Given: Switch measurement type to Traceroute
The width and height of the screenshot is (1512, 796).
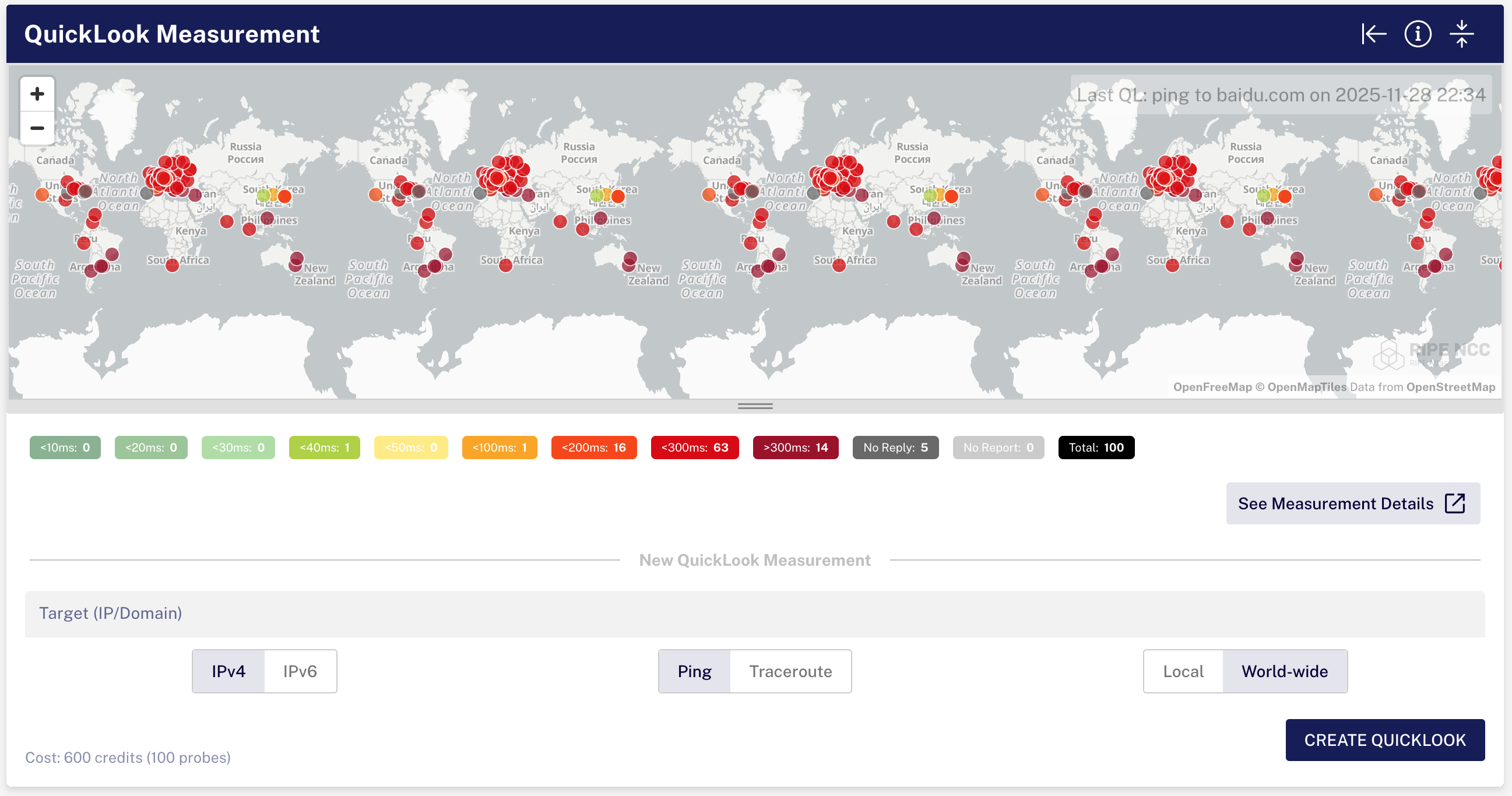Looking at the screenshot, I should tap(790, 671).
